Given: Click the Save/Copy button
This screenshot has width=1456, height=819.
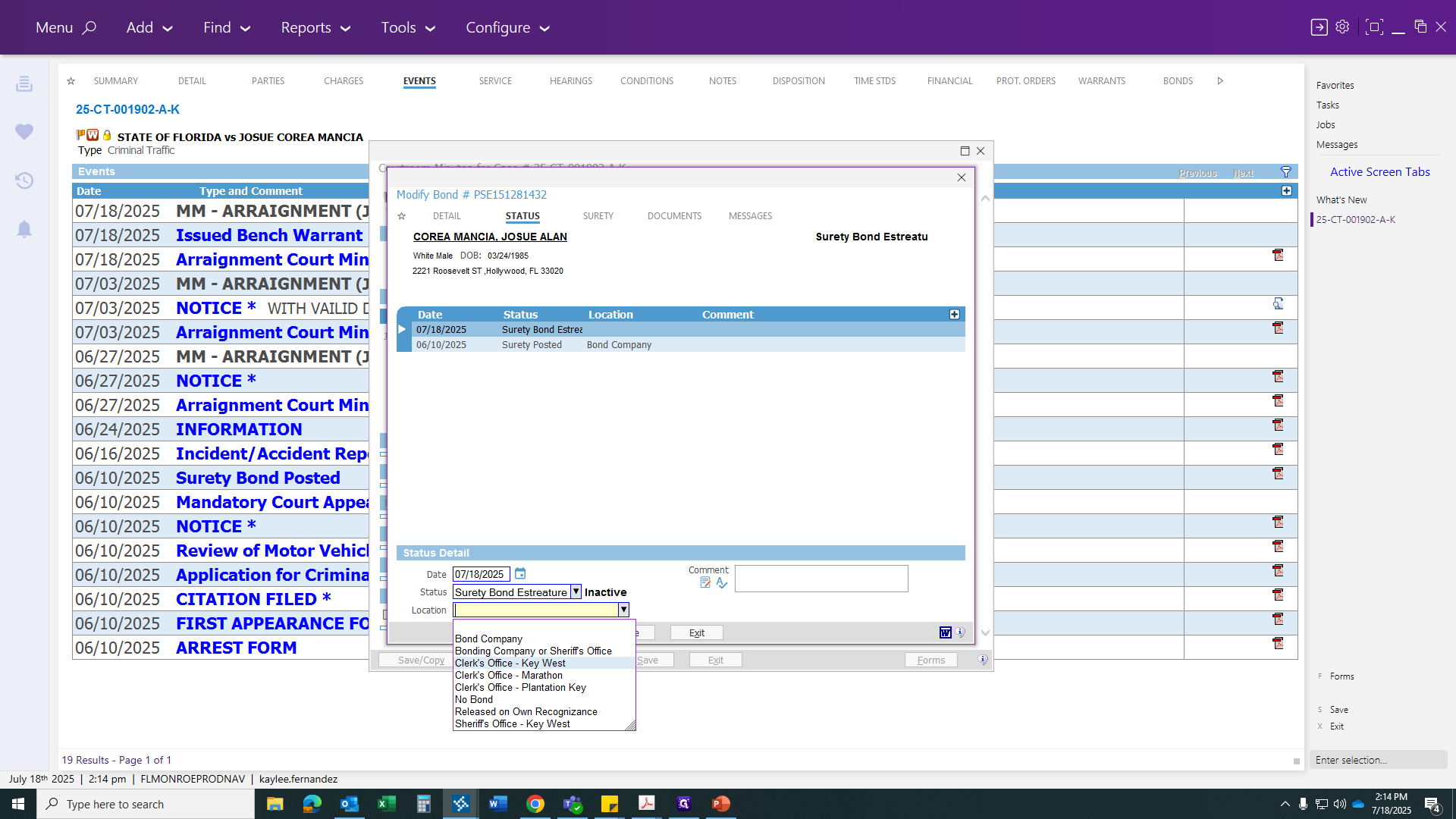Looking at the screenshot, I should (x=421, y=660).
